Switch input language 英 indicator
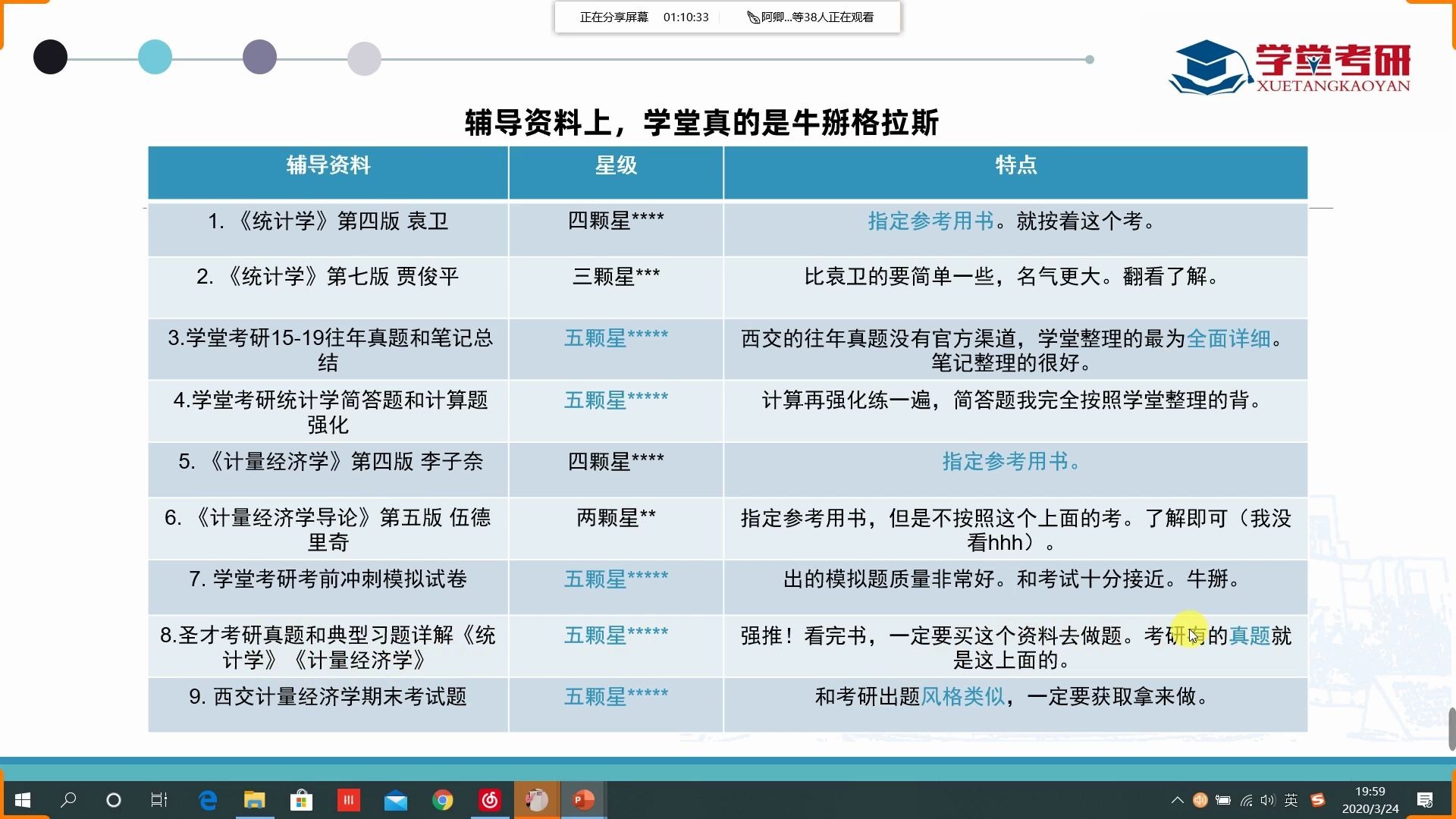 coord(1291,800)
